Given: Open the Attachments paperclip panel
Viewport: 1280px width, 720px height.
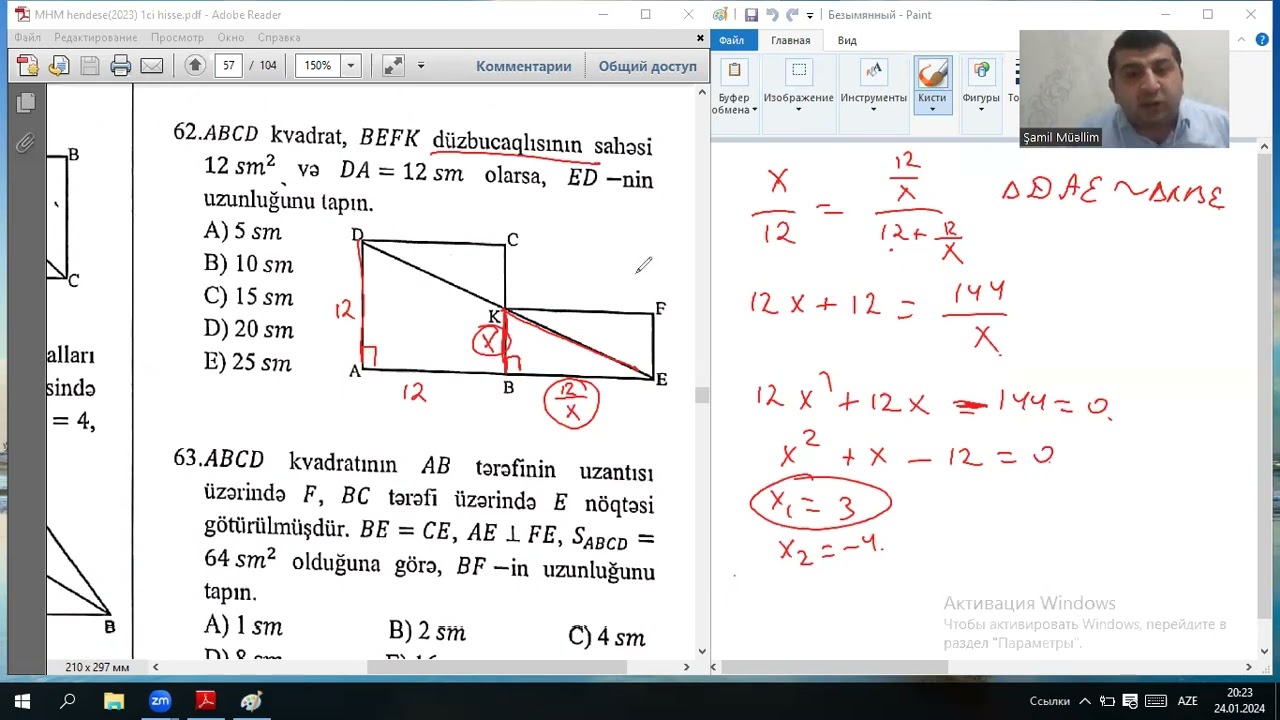Looking at the screenshot, I should (x=25, y=143).
